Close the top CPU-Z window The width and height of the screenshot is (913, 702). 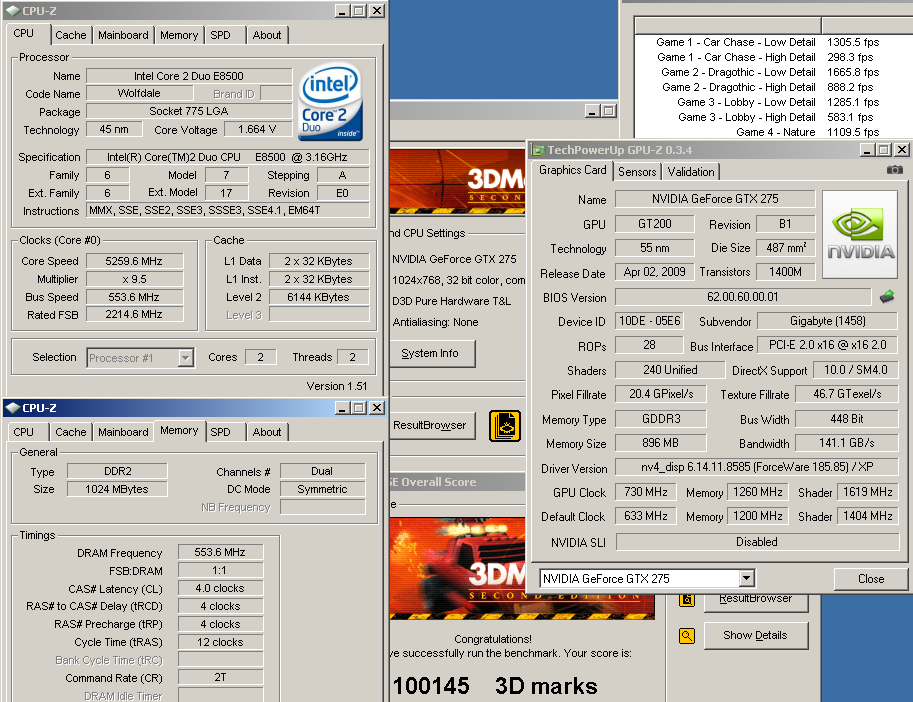tap(377, 10)
